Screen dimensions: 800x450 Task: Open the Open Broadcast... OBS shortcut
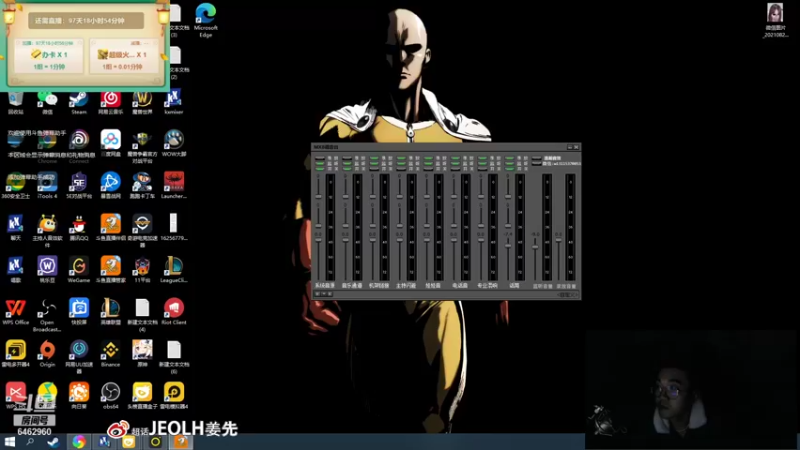coord(47,315)
